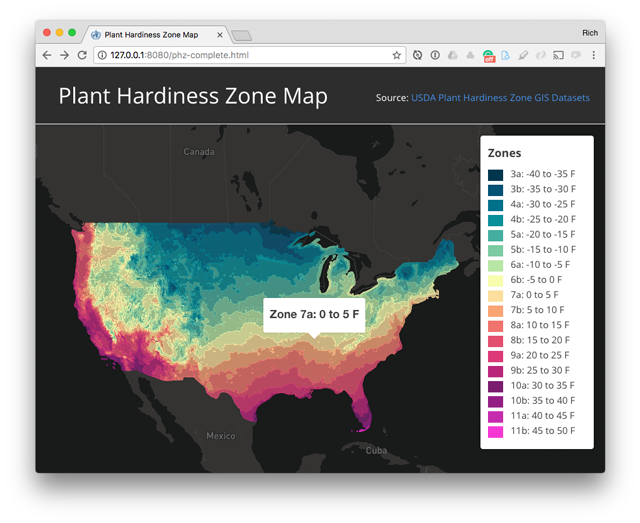
Task: Click the 7a: 0 to 5 F legend swatch
Action: 495,296
